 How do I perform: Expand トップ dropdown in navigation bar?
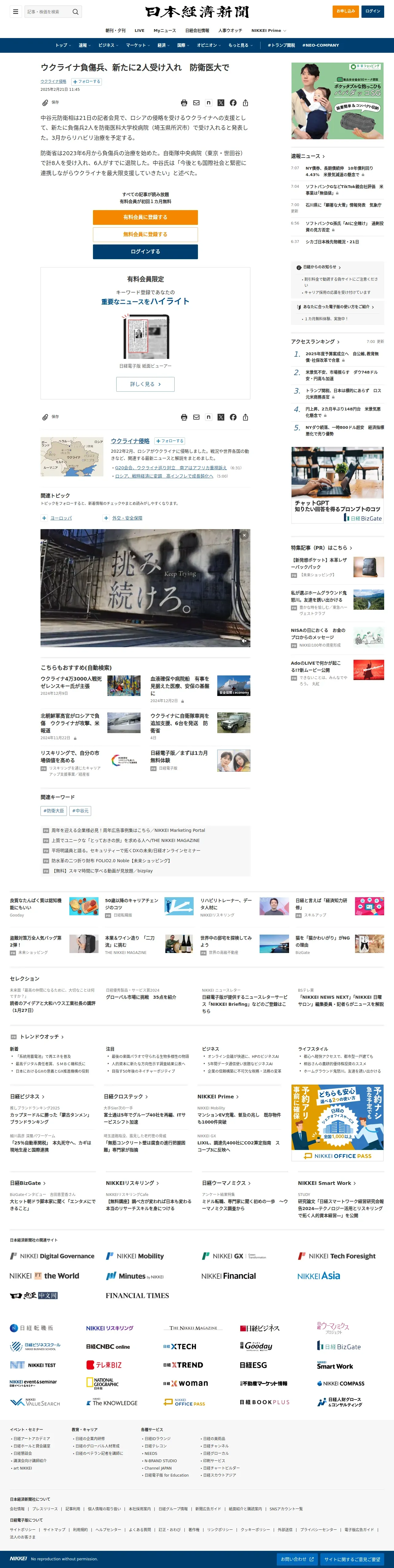63,45
